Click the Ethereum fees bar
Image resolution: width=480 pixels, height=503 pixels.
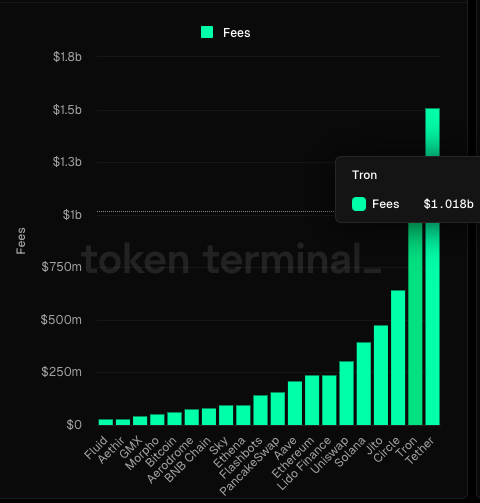pyautogui.click(x=312, y=400)
